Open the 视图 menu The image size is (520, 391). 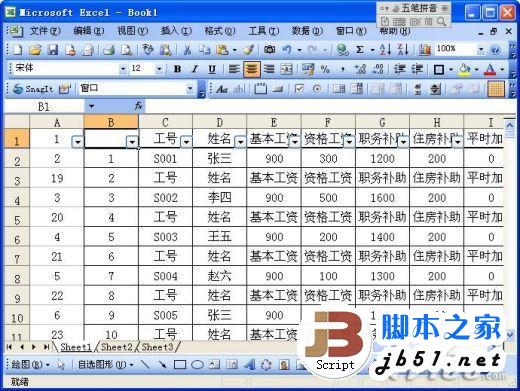pos(132,31)
